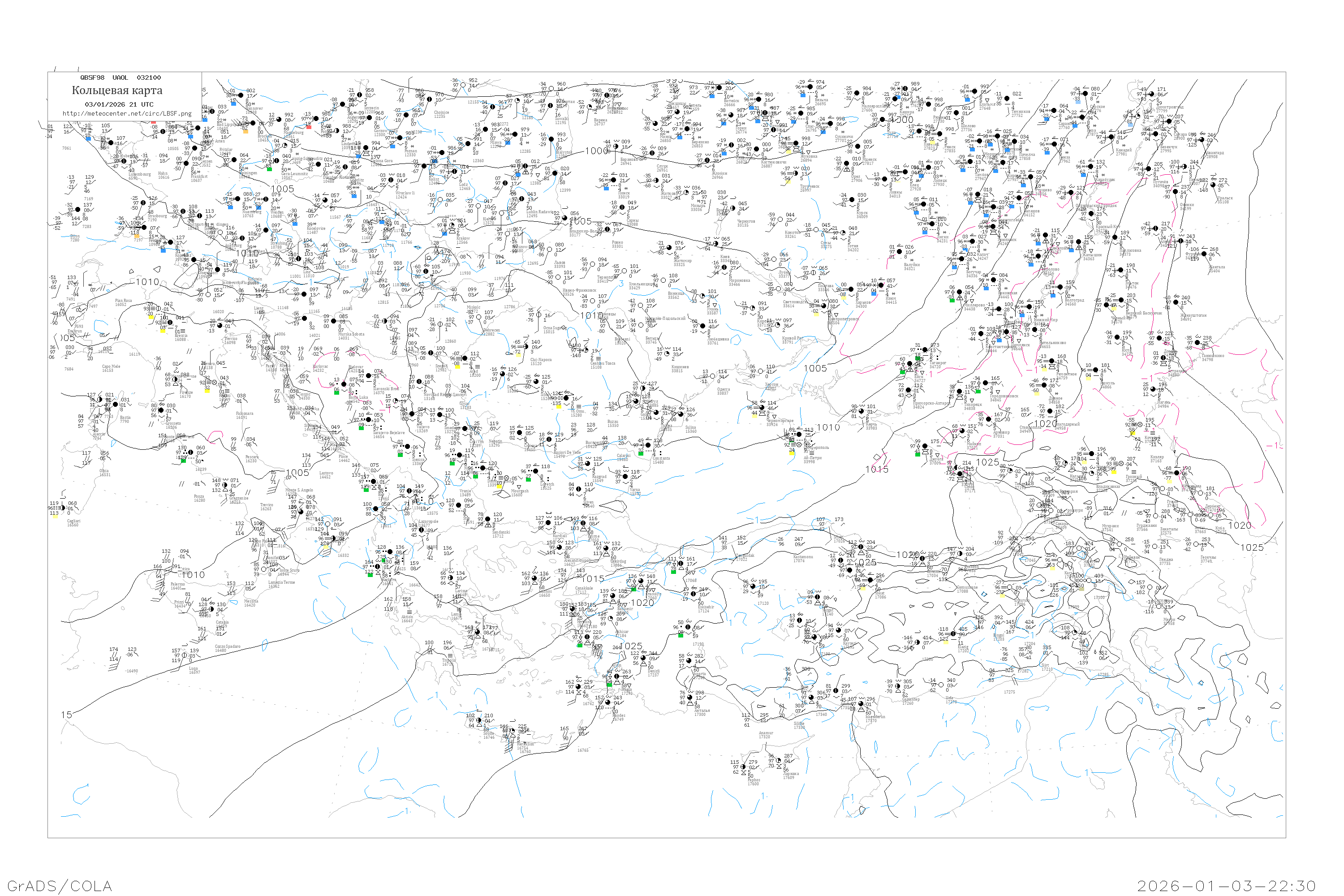Click the 1025 isobar label near Sochi
This screenshot has width=1344, height=896.
coord(987,462)
